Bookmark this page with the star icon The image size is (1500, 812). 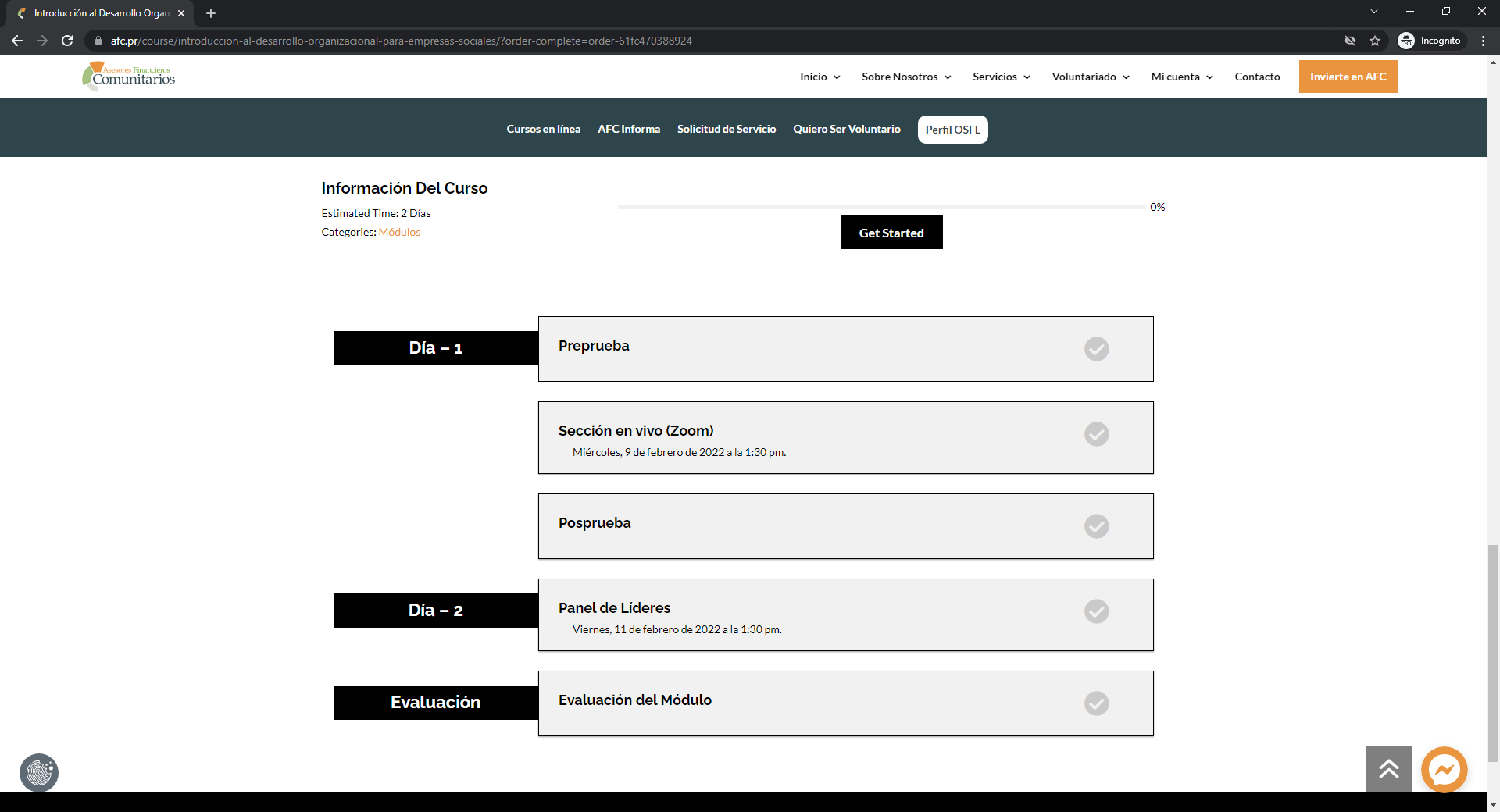click(1375, 41)
